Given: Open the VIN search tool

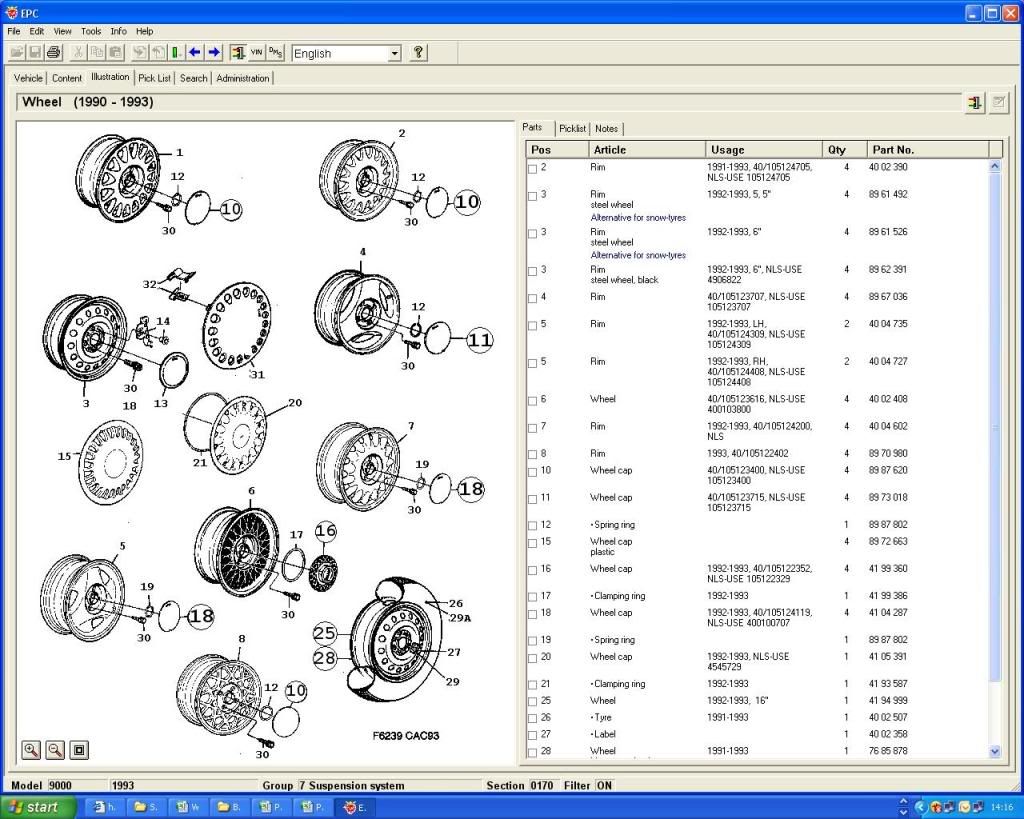Looking at the screenshot, I should pos(257,53).
